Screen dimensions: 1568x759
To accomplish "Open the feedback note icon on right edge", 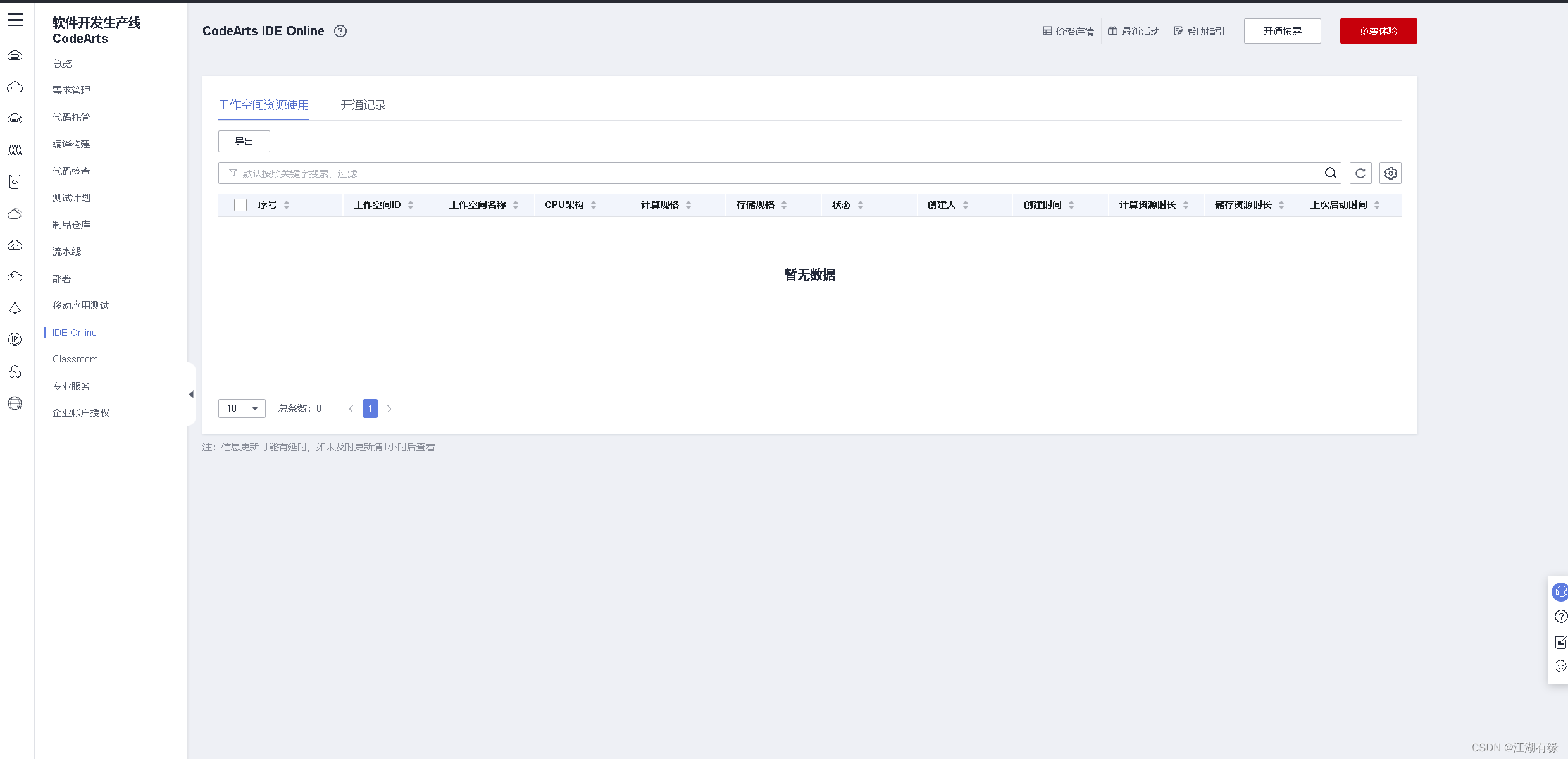I will tap(1561, 642).
